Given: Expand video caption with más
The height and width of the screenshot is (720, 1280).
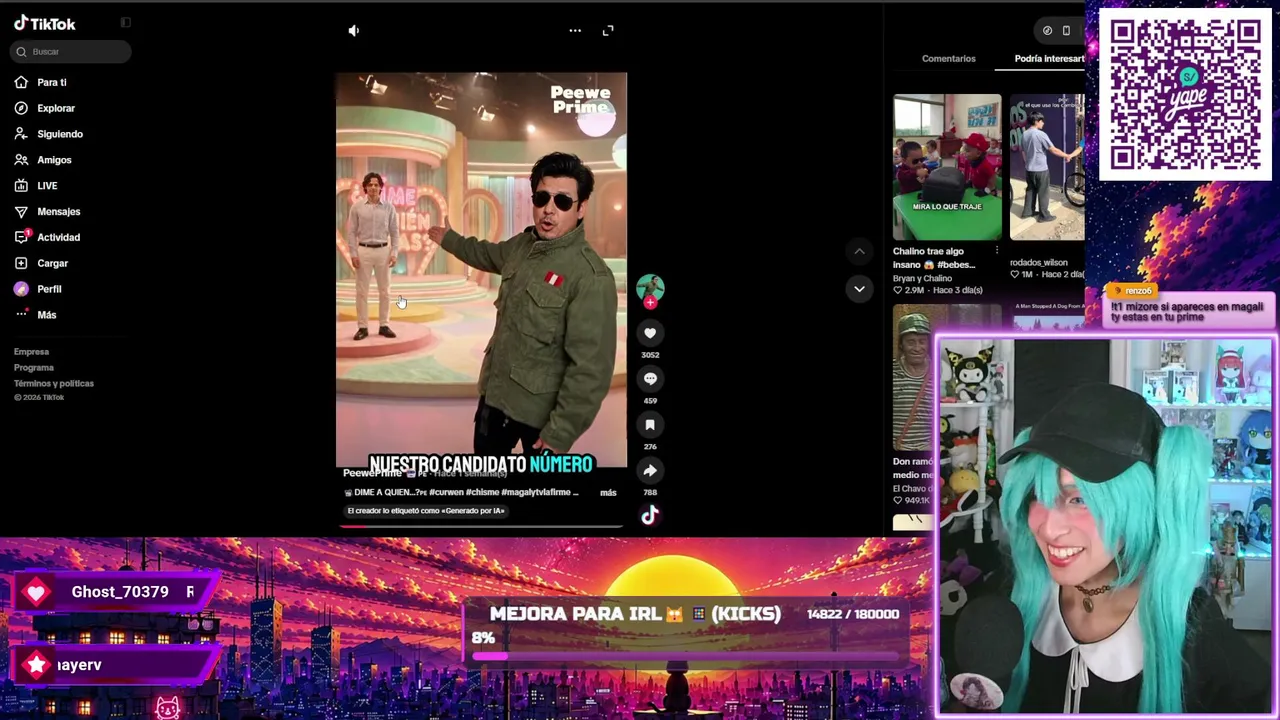Looking at the screenshot, I should tap(608, 493).
